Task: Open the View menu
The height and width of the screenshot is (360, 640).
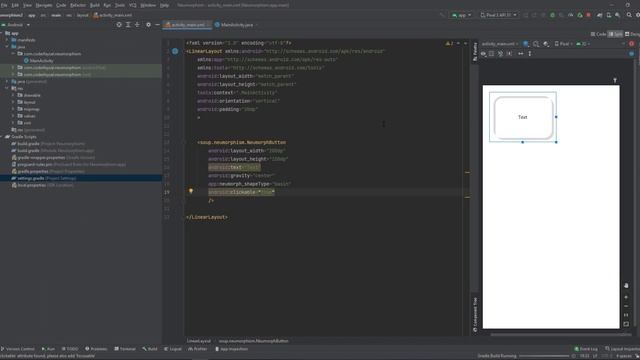Action: (x=27, y=5)
